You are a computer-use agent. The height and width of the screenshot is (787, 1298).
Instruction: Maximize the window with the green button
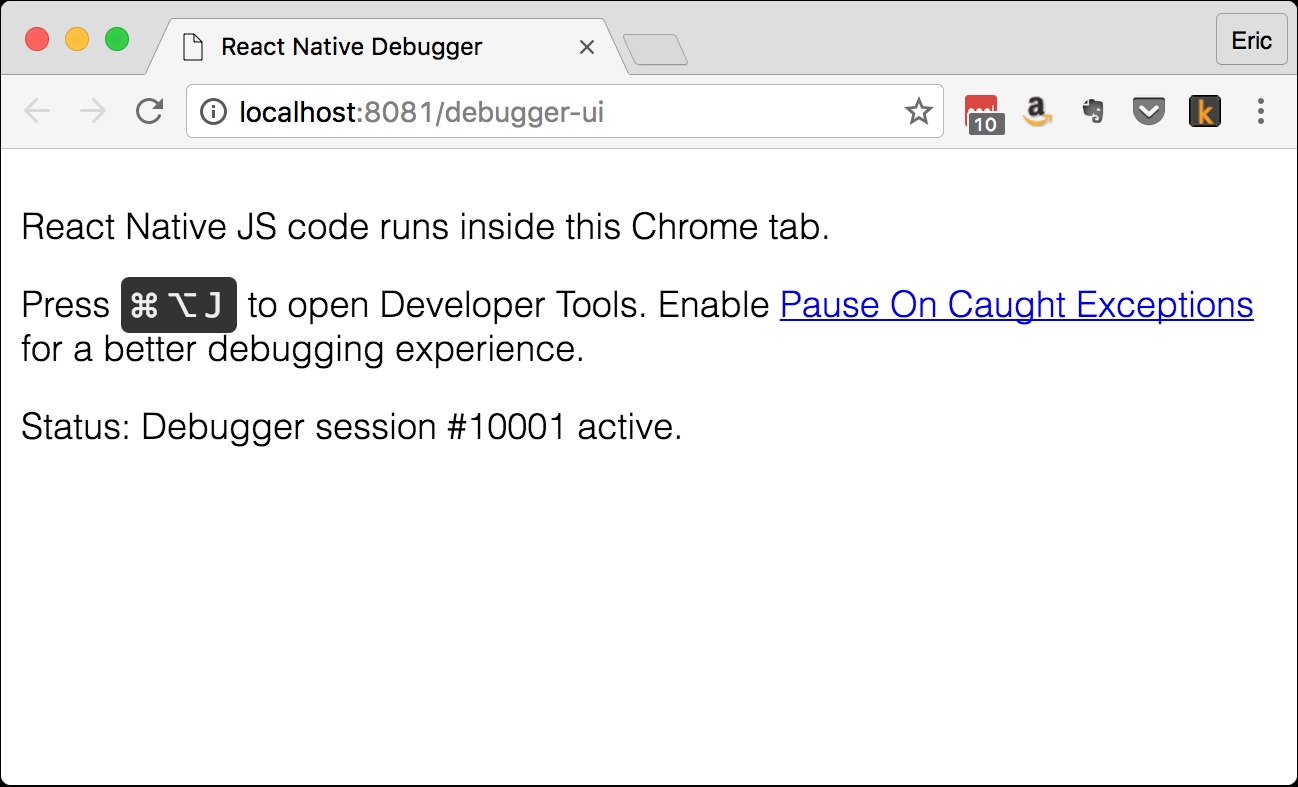pos(117,40)
